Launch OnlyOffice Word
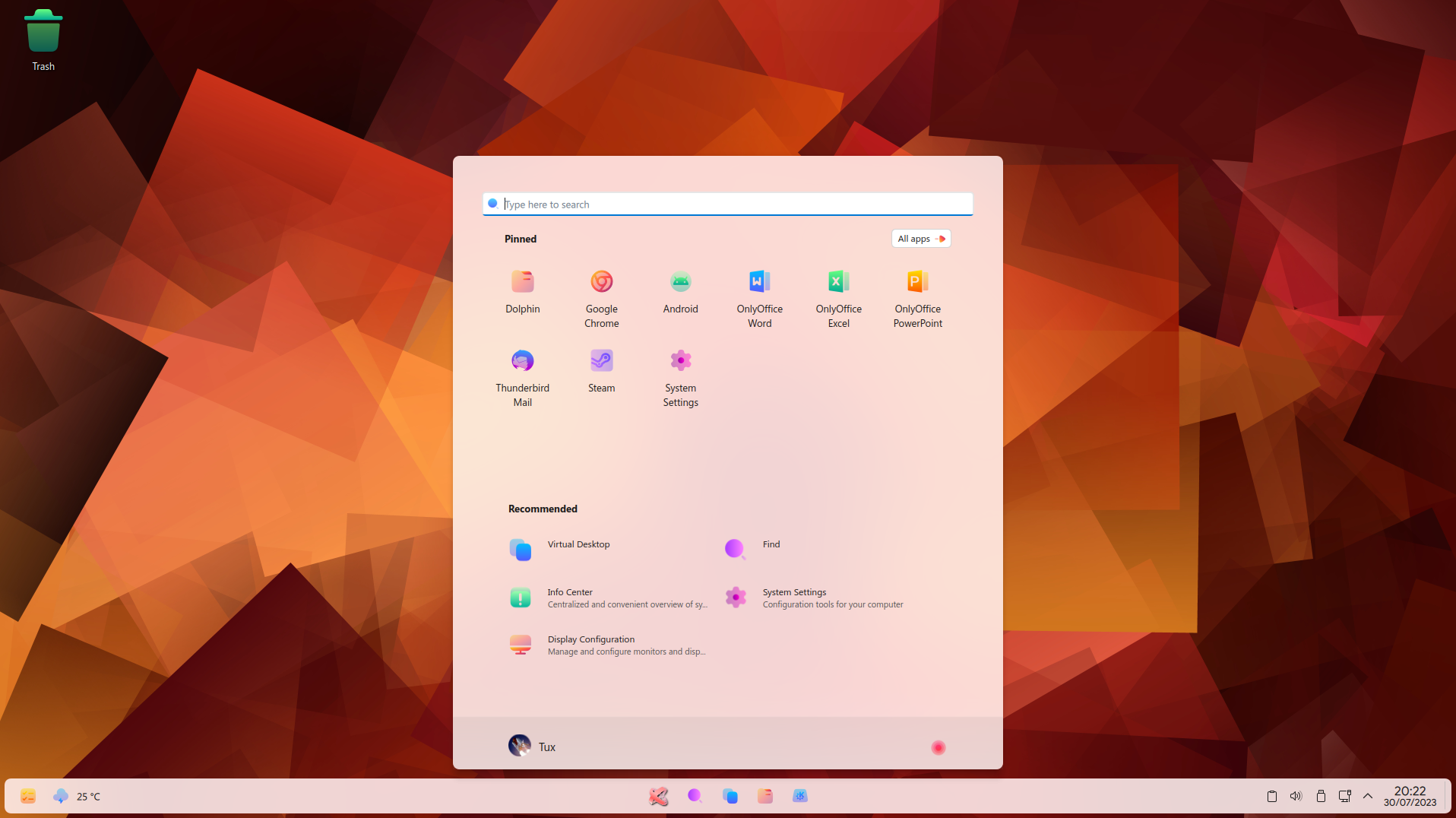Image resolution: width=1456 pixels, height=818 pixels. (760, 298)
